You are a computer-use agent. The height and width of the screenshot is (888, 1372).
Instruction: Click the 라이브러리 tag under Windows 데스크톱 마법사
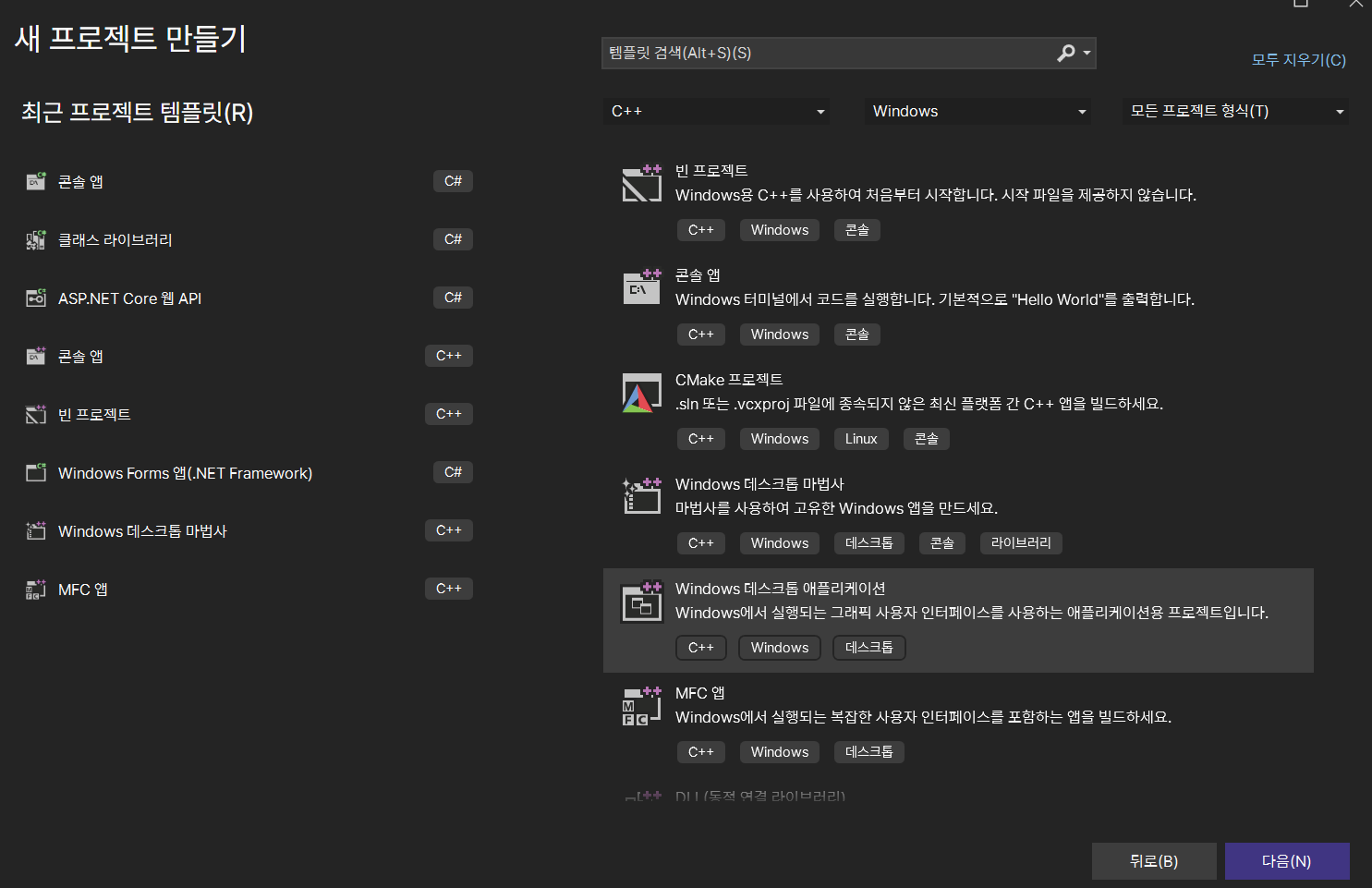click(1021, 543)
